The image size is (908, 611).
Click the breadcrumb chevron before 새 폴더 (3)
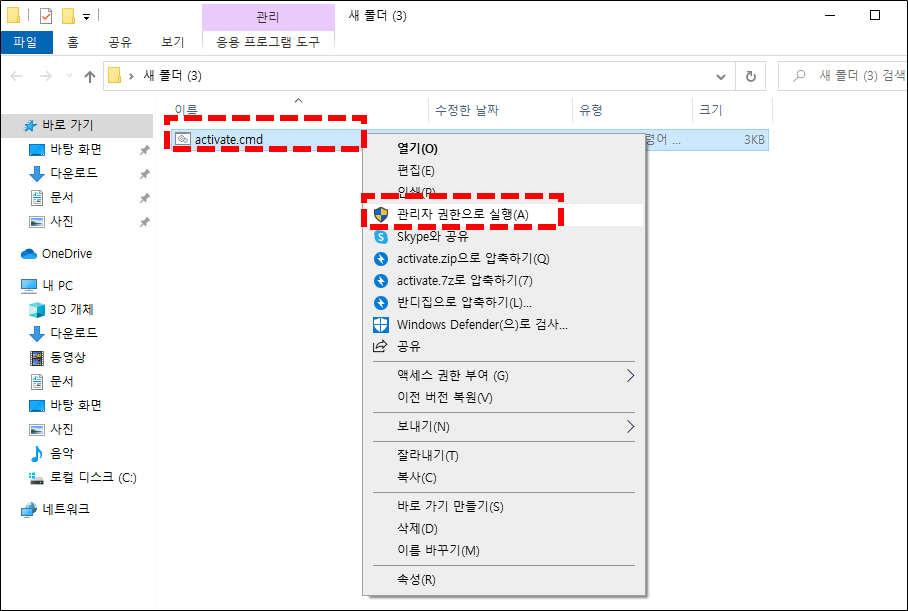coord(131,76)
